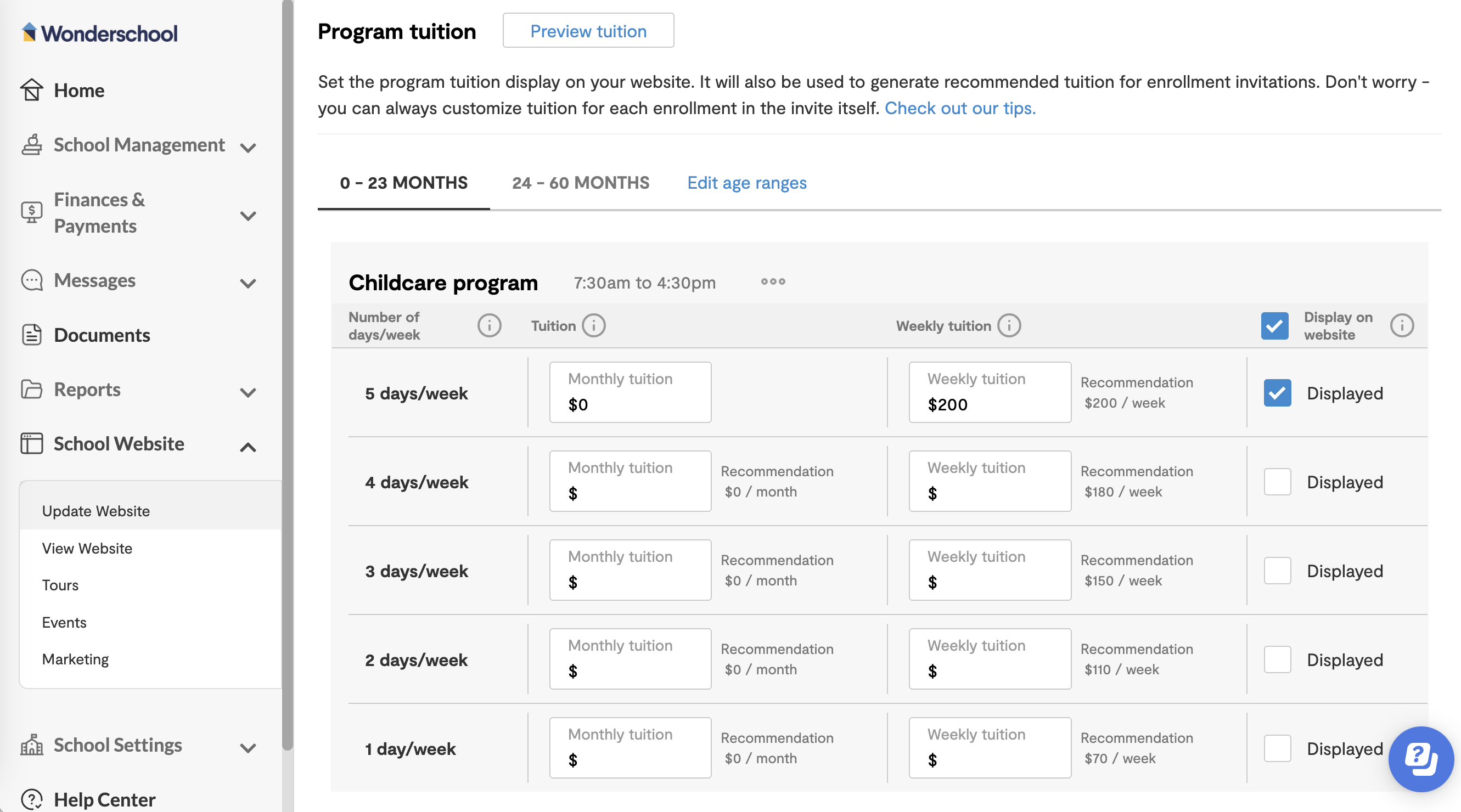
Task: Open the help chat bubble widget
Action: [x=1421, y=759]
